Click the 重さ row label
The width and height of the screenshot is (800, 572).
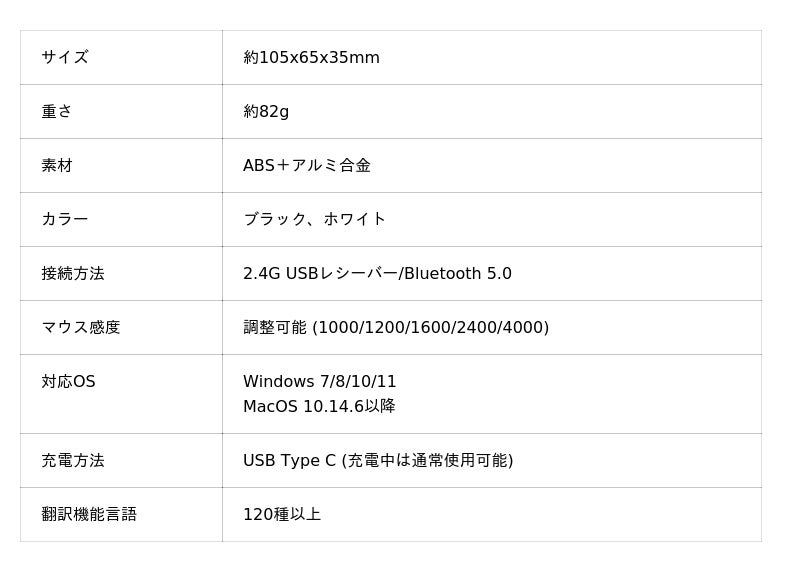coord(57,111)
